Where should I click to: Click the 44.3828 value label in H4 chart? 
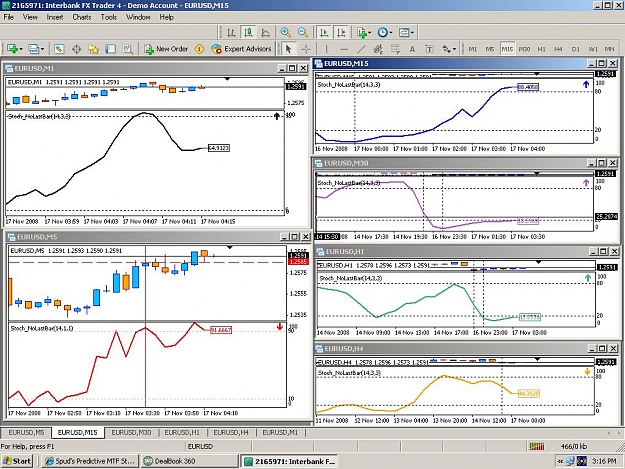pyautogui.click(x=528, y=393)
